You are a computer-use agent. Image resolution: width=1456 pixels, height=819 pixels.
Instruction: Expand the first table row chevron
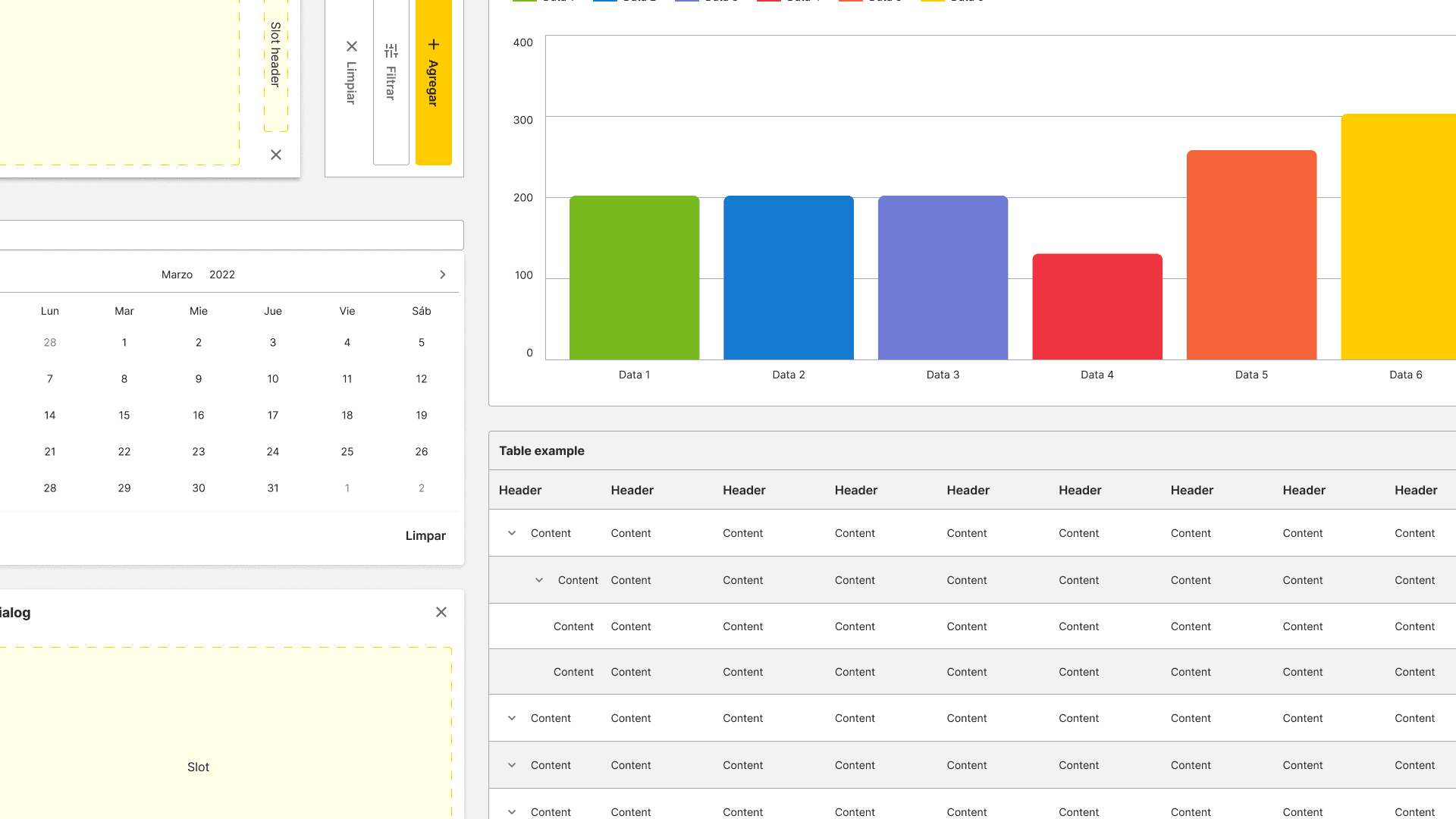(x=512, y=533)
